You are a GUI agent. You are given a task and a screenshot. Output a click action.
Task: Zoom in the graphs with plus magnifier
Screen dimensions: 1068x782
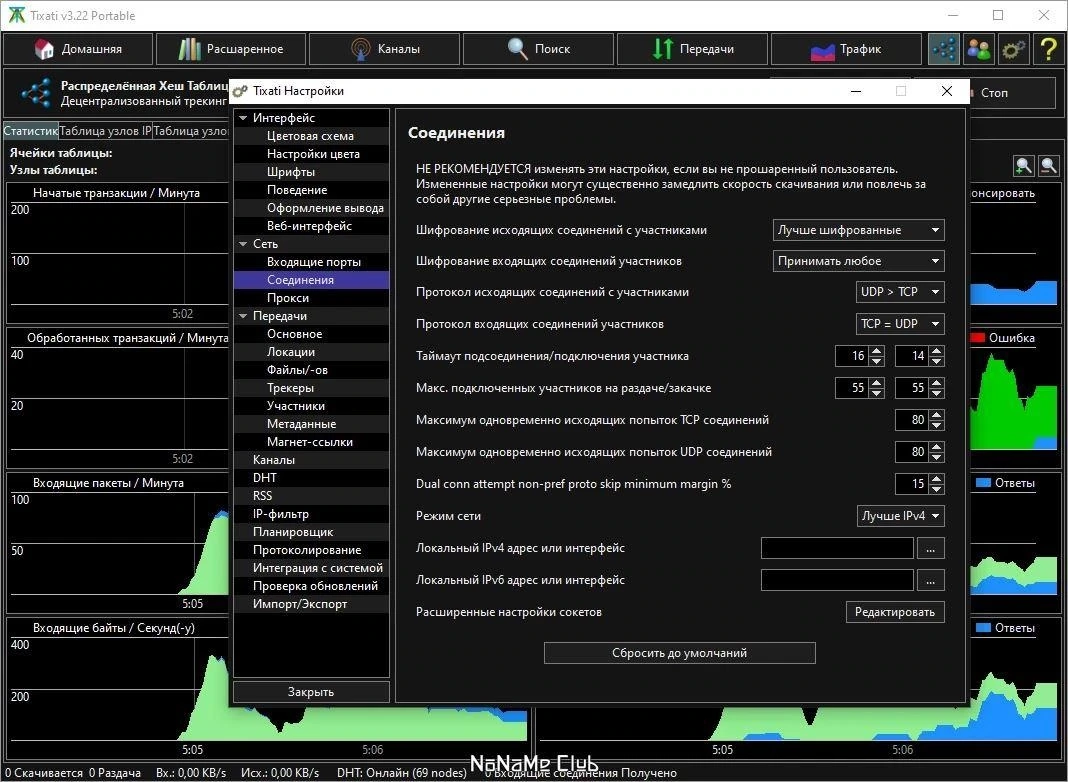(1024, 166)
